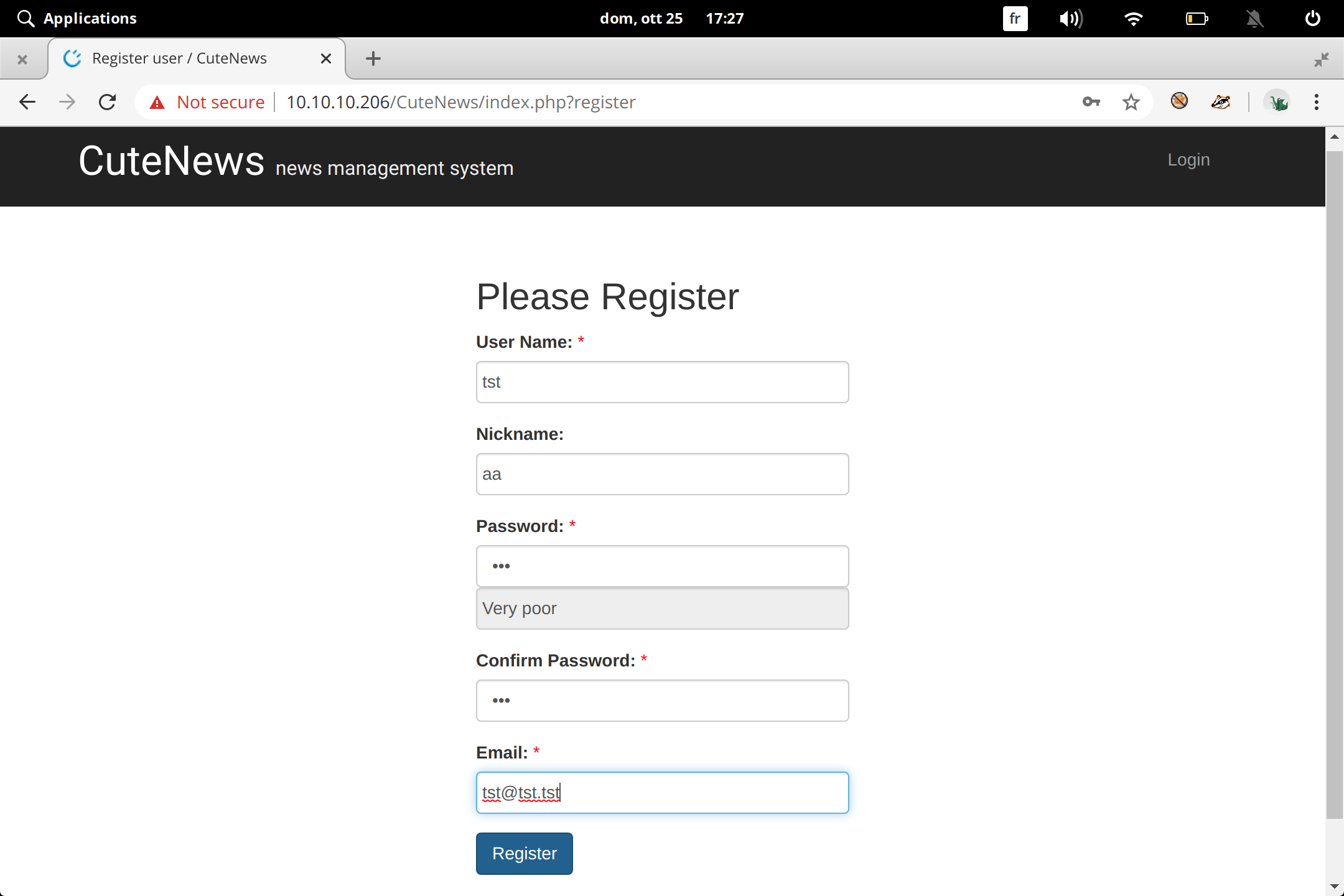Select the Register user / CuteNews tab

(x=179, y=58)
